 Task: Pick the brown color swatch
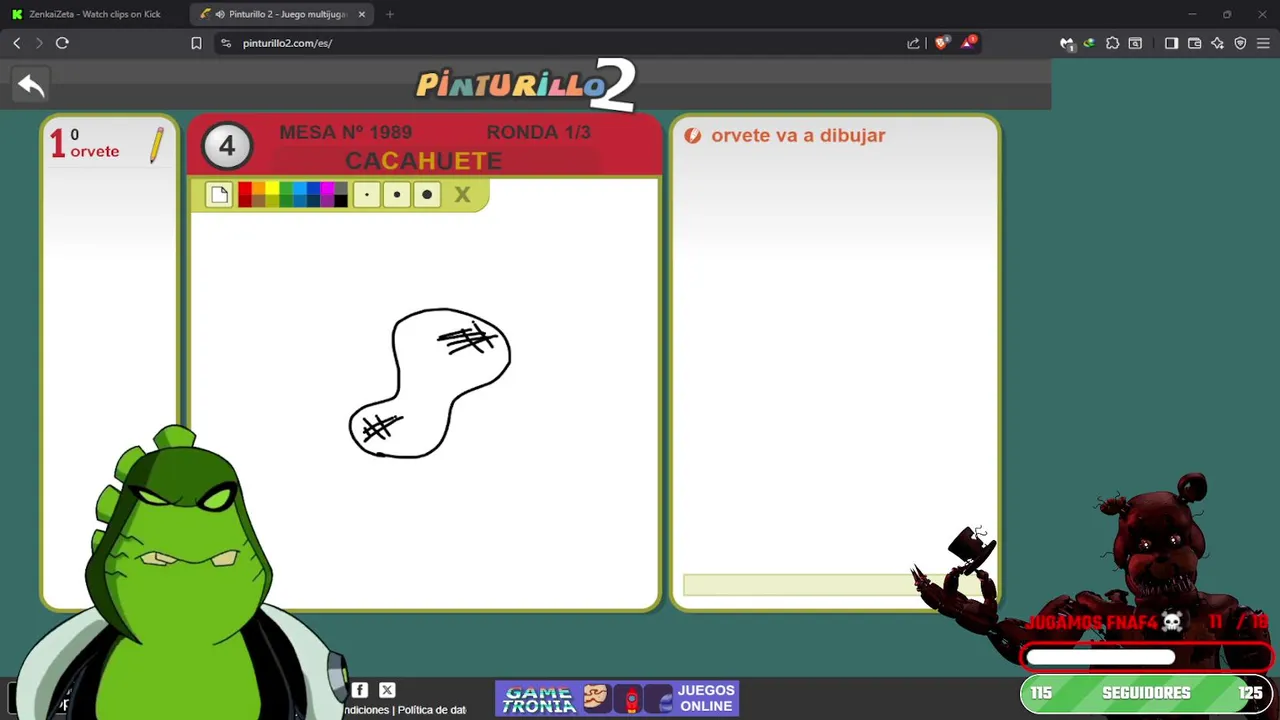(258, 201)
